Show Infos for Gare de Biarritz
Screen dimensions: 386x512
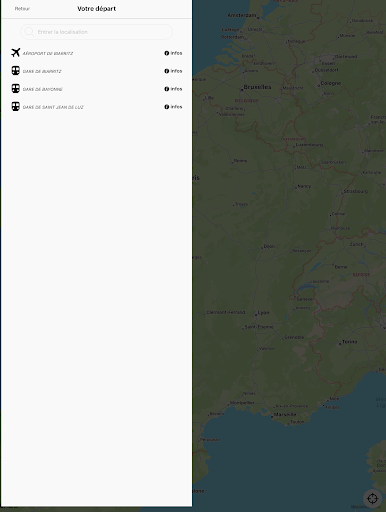[x=173, y=71]
